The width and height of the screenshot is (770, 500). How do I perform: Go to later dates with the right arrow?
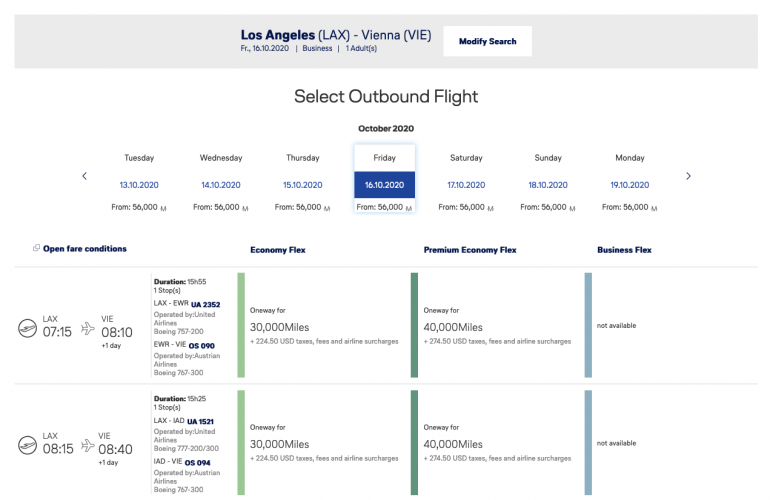[688, 176]
